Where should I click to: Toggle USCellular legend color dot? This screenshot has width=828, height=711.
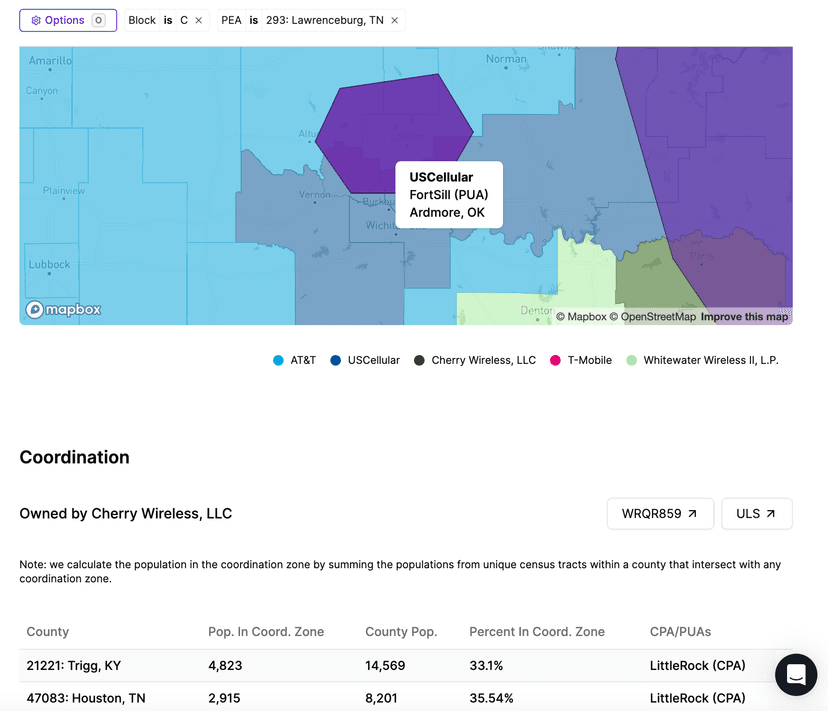click(335, 360)
